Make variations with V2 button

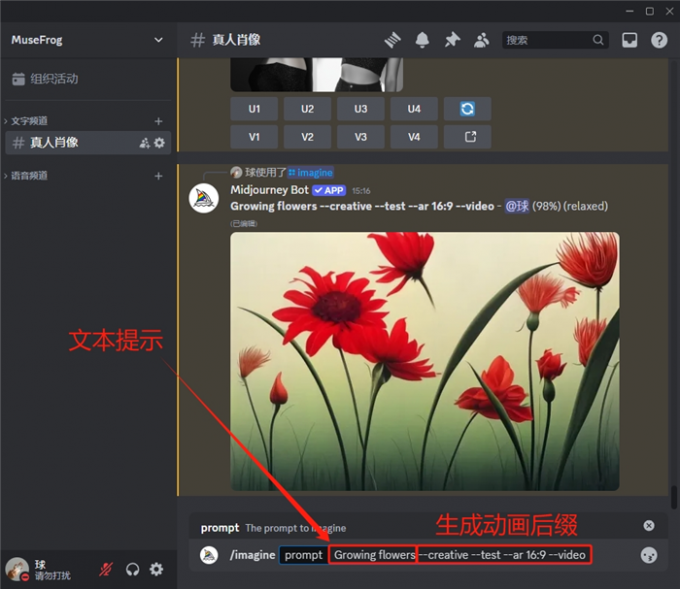[307, 137]
